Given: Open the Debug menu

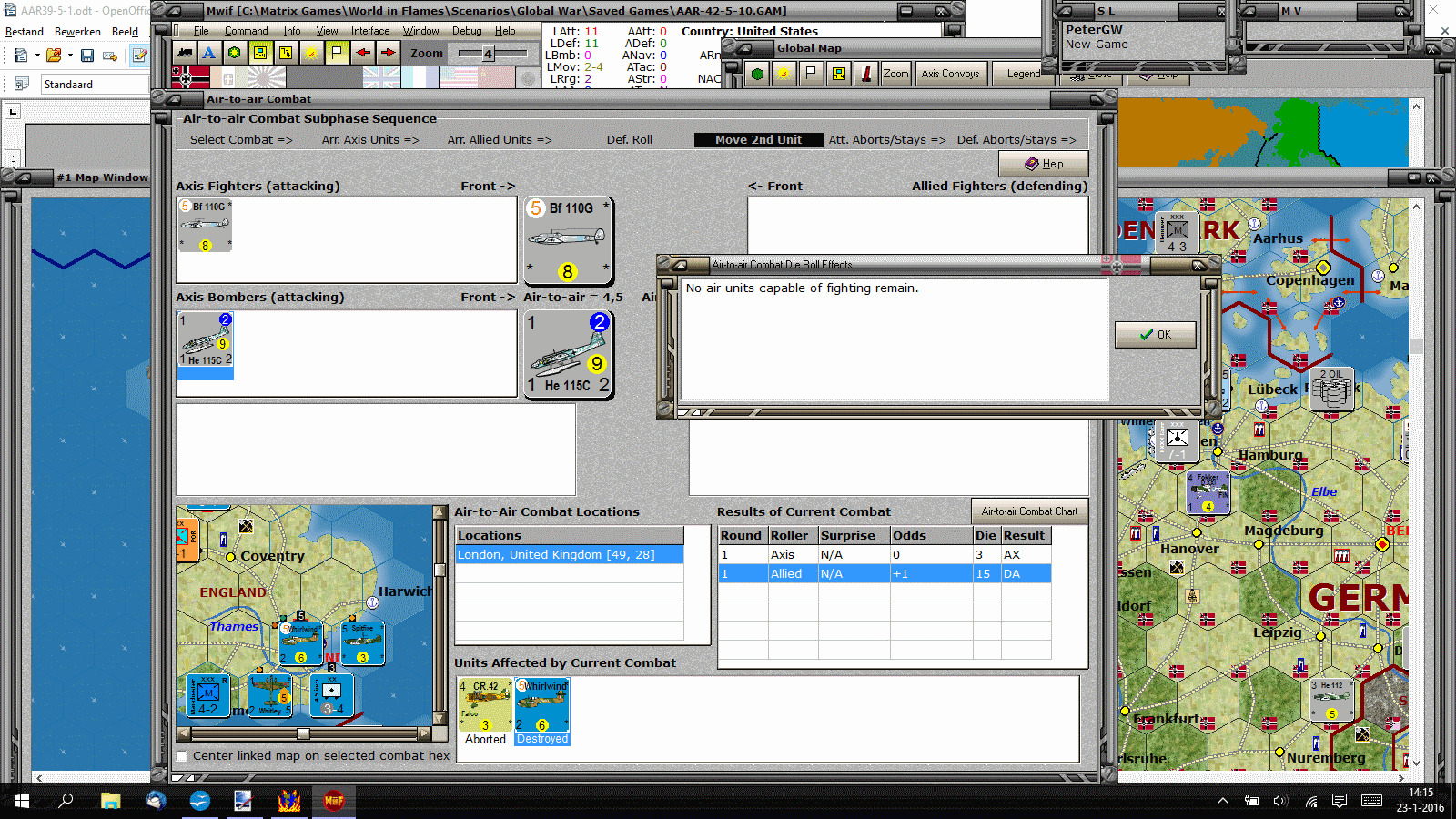Looking at the screenshot, I should (467, 31).
